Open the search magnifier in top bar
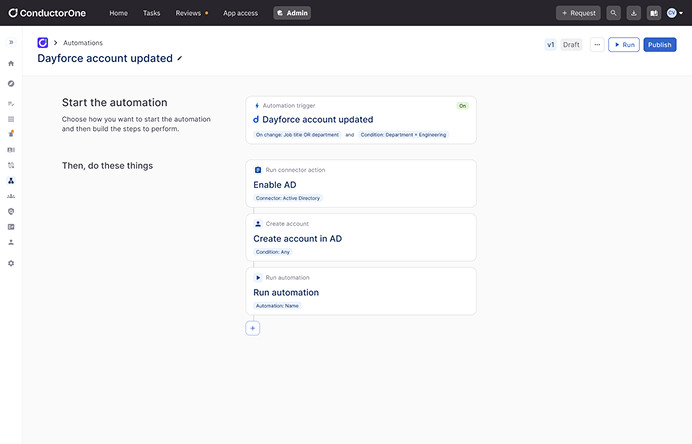The width and height of the screenshot is (692, 444). 613,13
